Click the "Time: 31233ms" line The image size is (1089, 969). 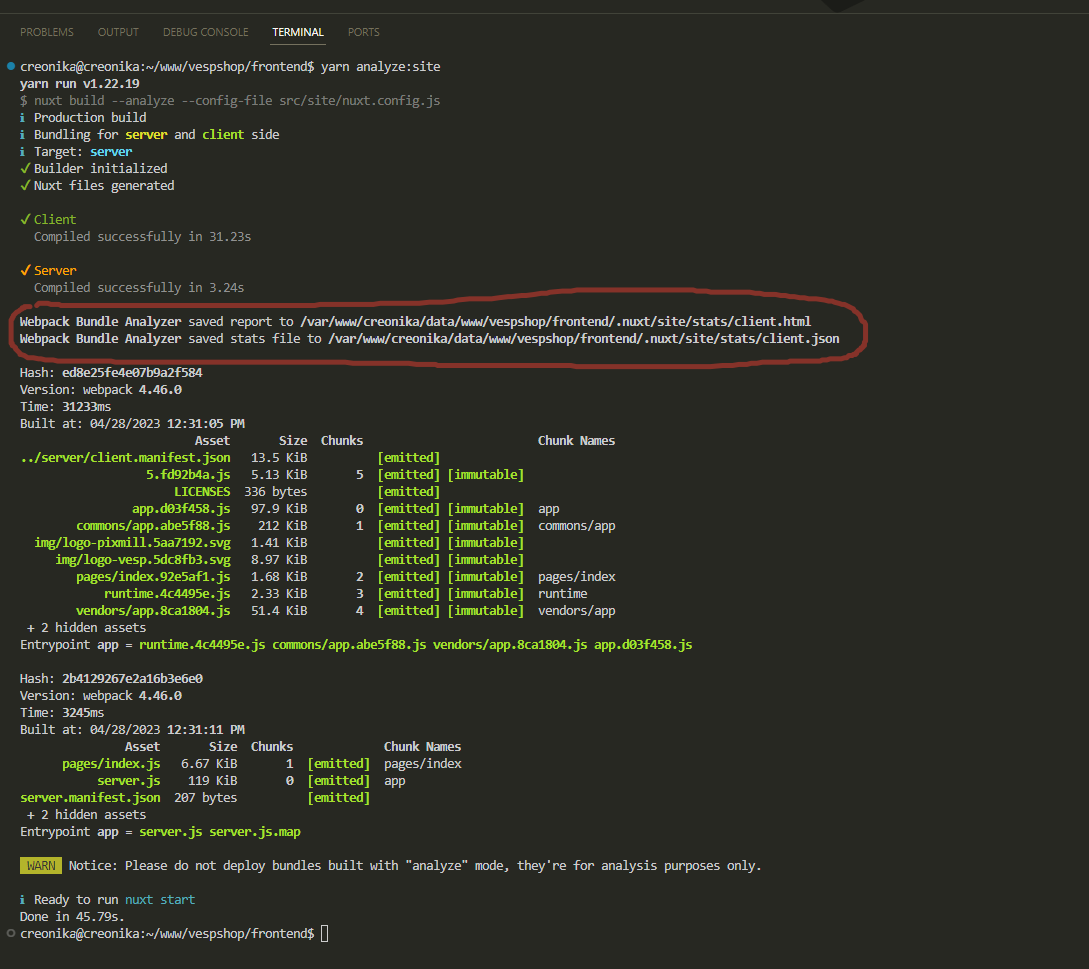(65, 407)
